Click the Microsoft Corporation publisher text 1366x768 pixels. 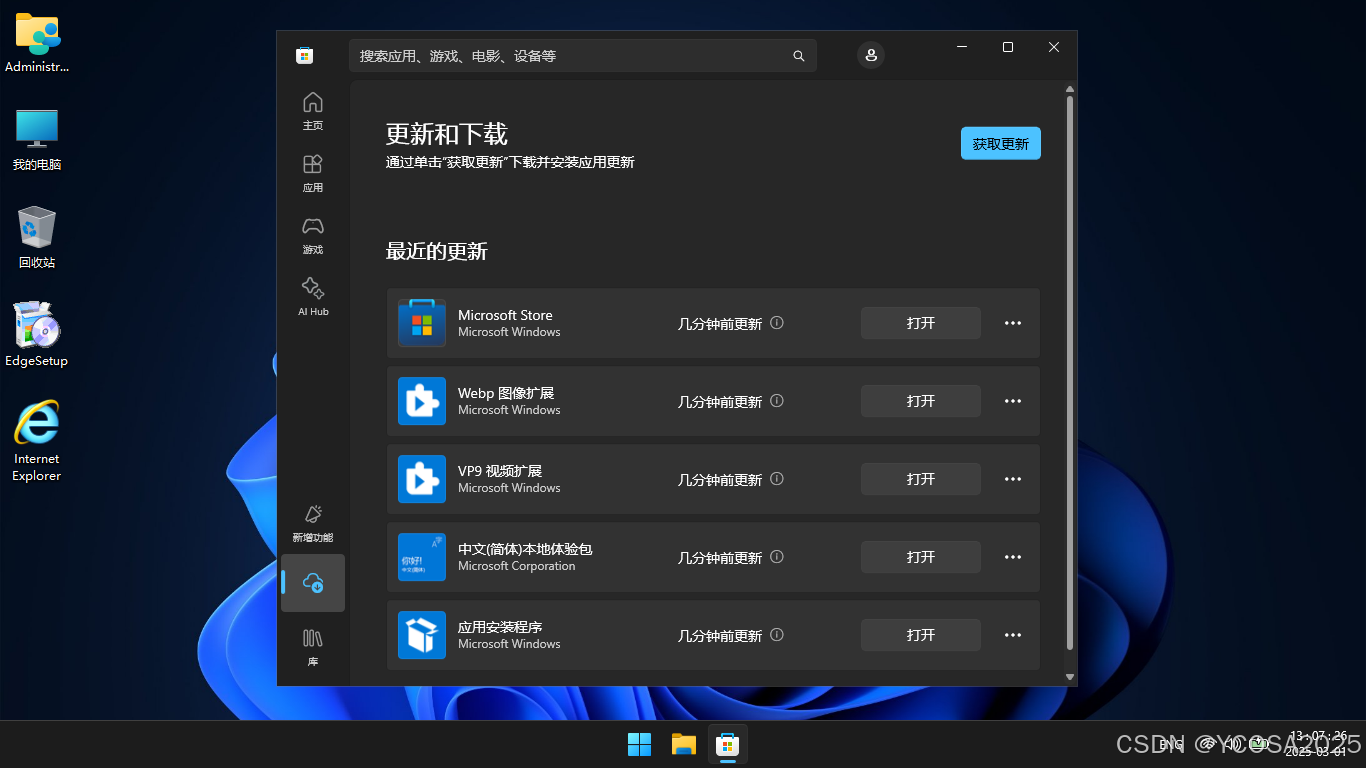pyautogui.click(x=517, y=566)
